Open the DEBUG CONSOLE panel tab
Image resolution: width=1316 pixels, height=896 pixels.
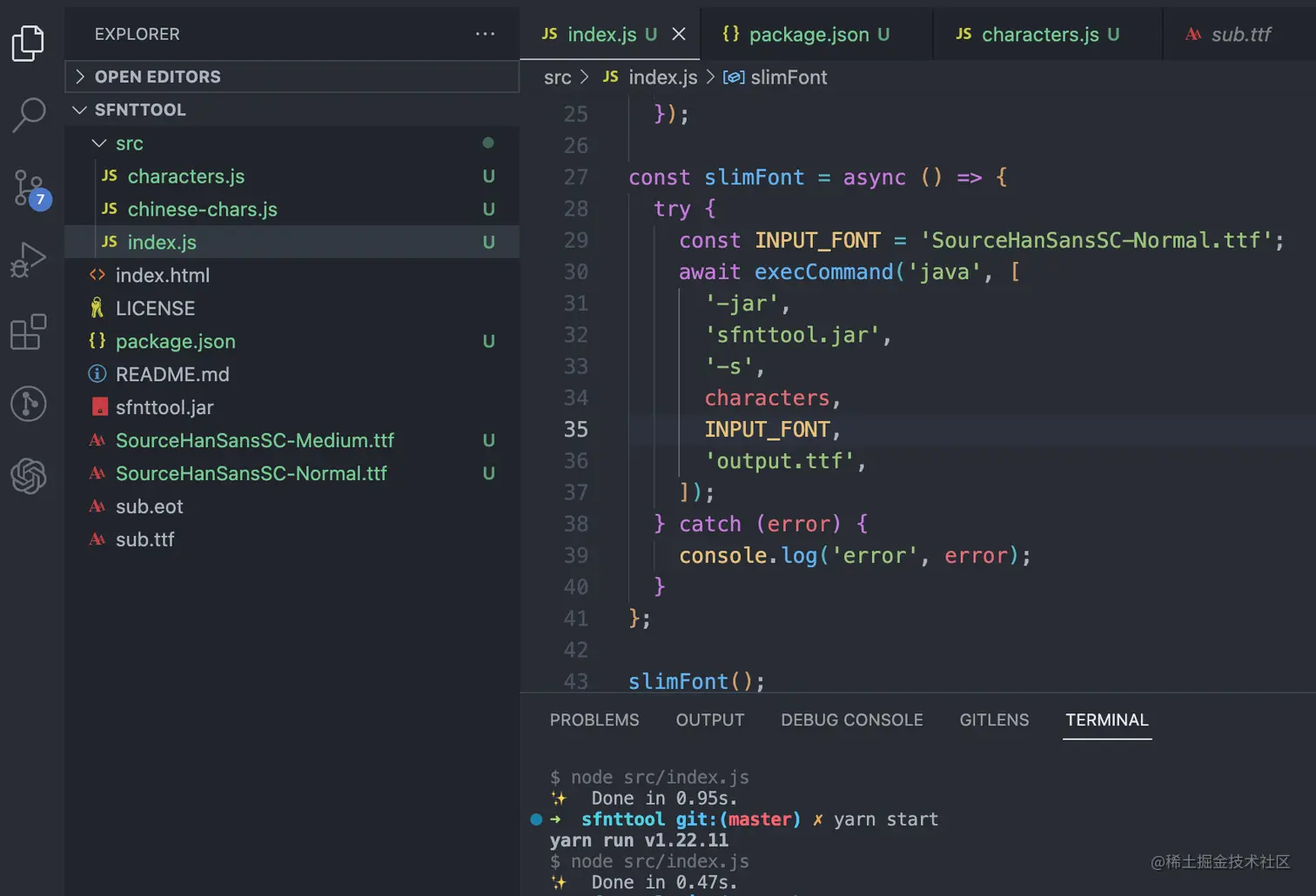(x=852, y=720)
